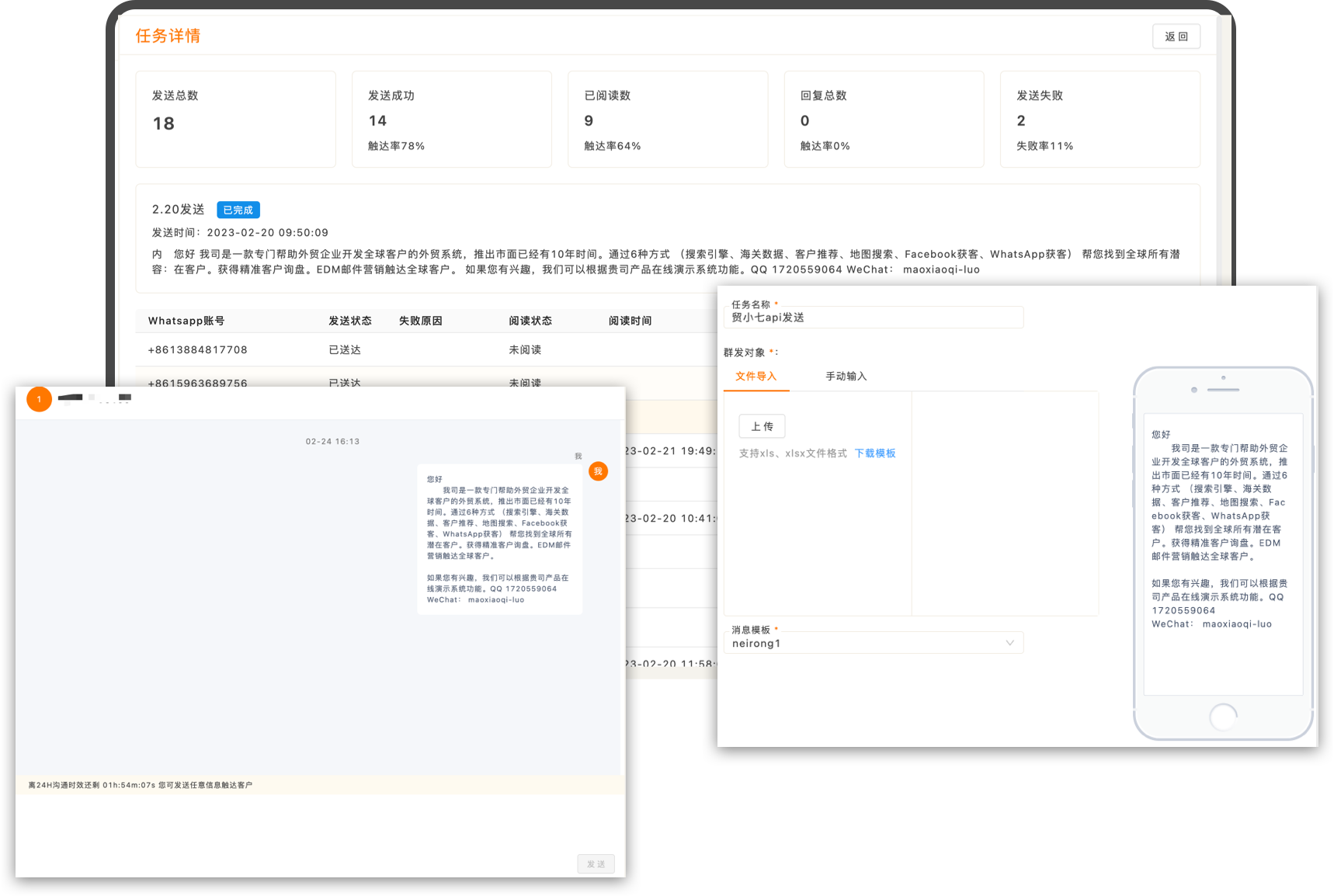Screen dimensions: 1334x896
Task: Focus the 任务名称 input field
Action: pyautogui.click(x=873, y=317)
